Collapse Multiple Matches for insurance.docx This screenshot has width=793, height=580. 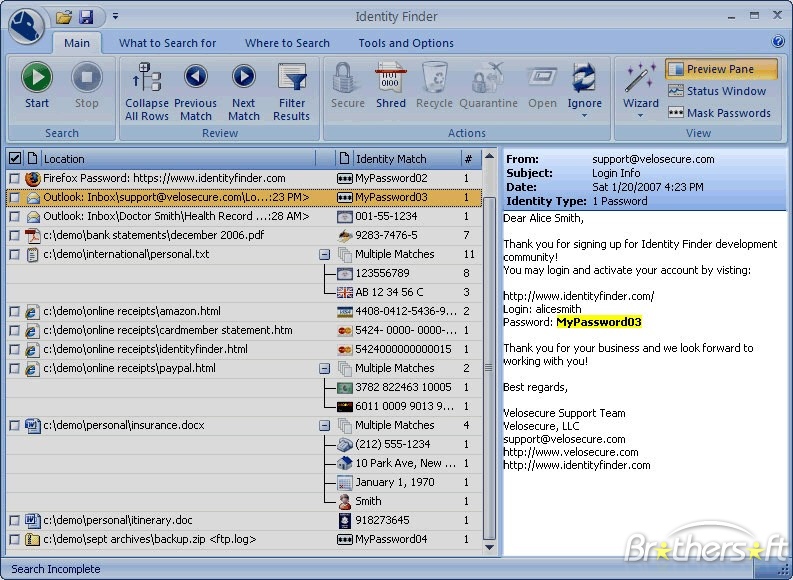tap(325, 426)
